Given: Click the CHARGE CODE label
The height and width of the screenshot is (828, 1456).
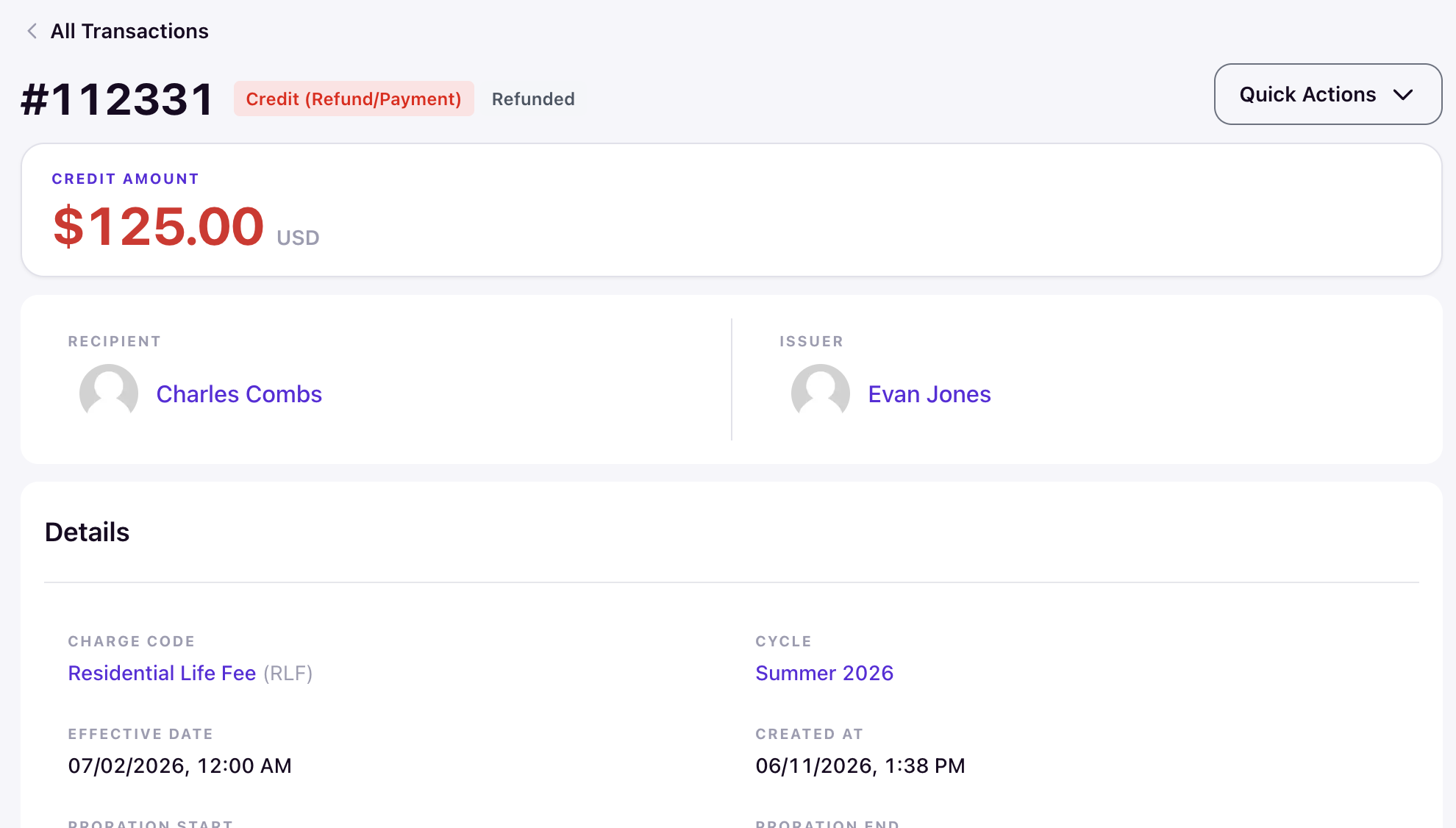Looking at the screenshot, I should click(x=131, y=641).
